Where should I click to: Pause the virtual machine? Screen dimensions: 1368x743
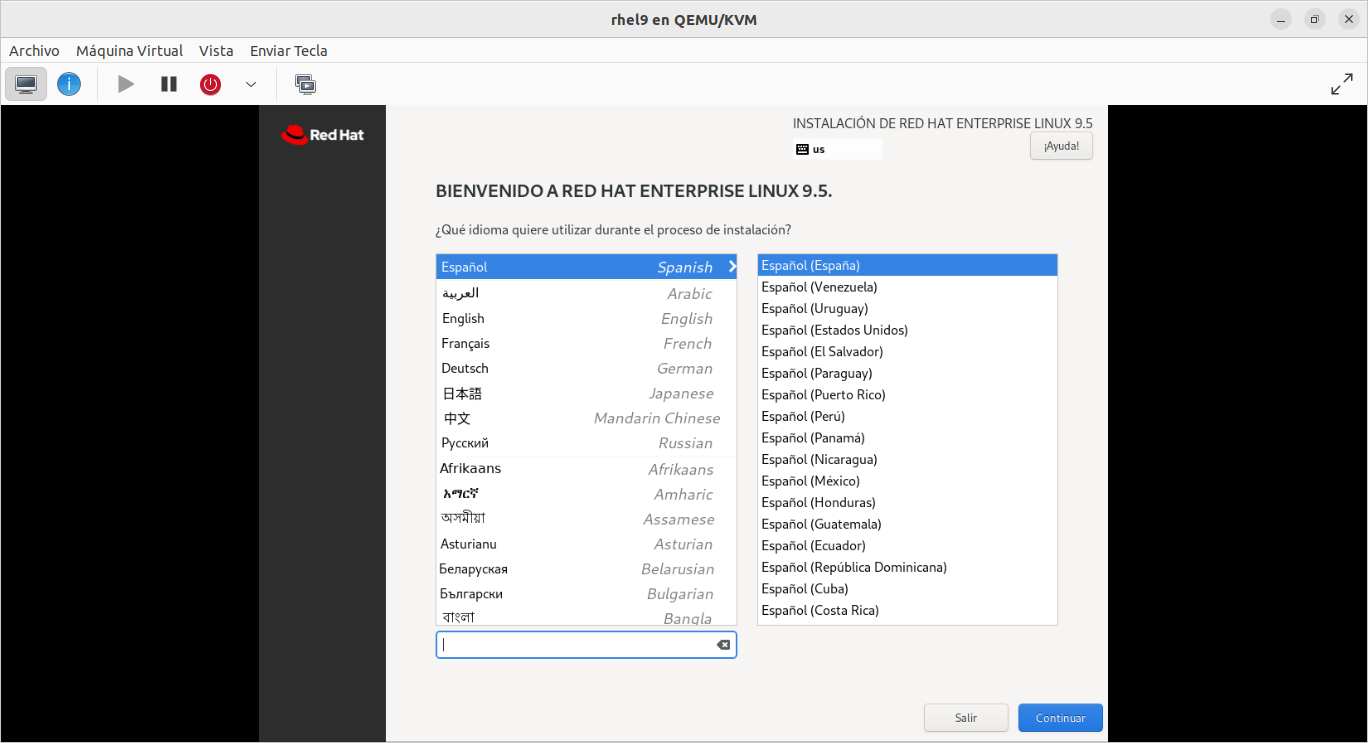pyautogui.click(x=169, y=85)
